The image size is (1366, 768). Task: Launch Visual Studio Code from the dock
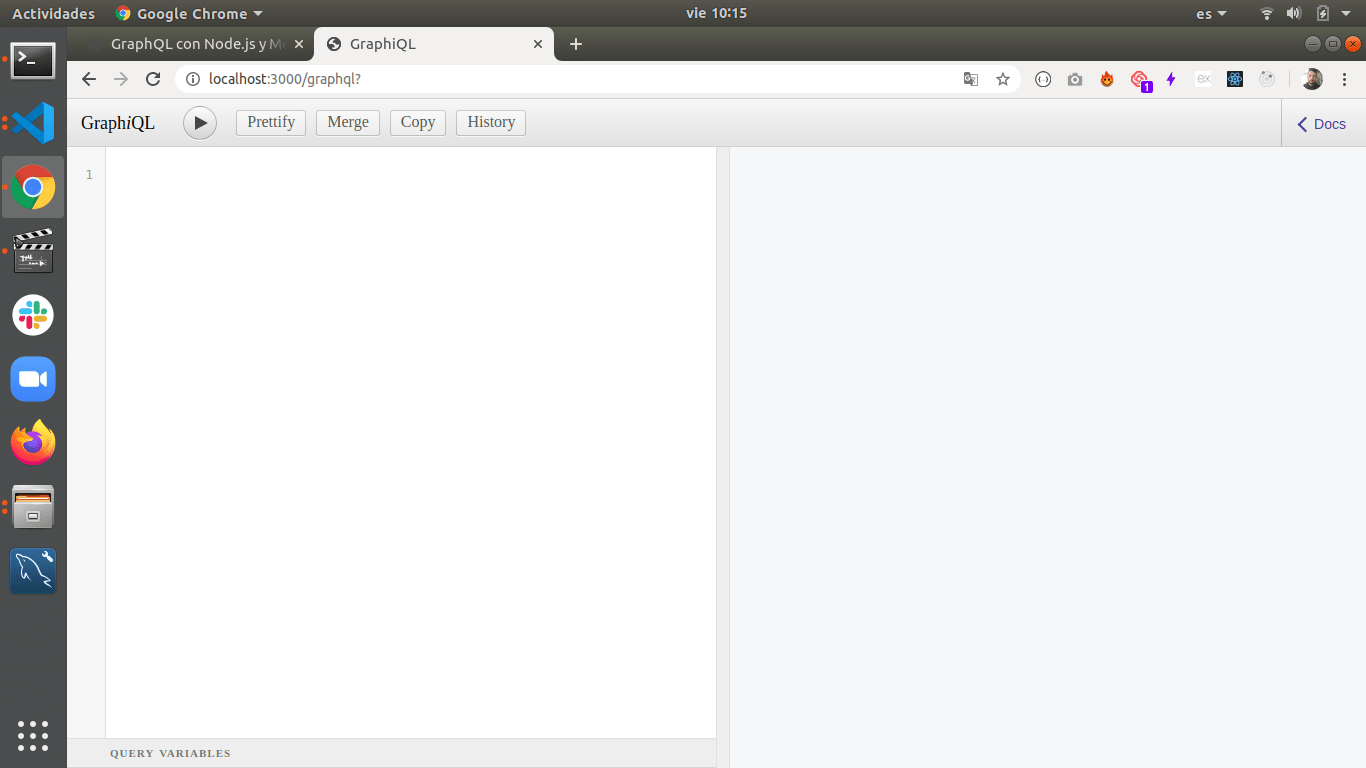[x=33, y=123]
